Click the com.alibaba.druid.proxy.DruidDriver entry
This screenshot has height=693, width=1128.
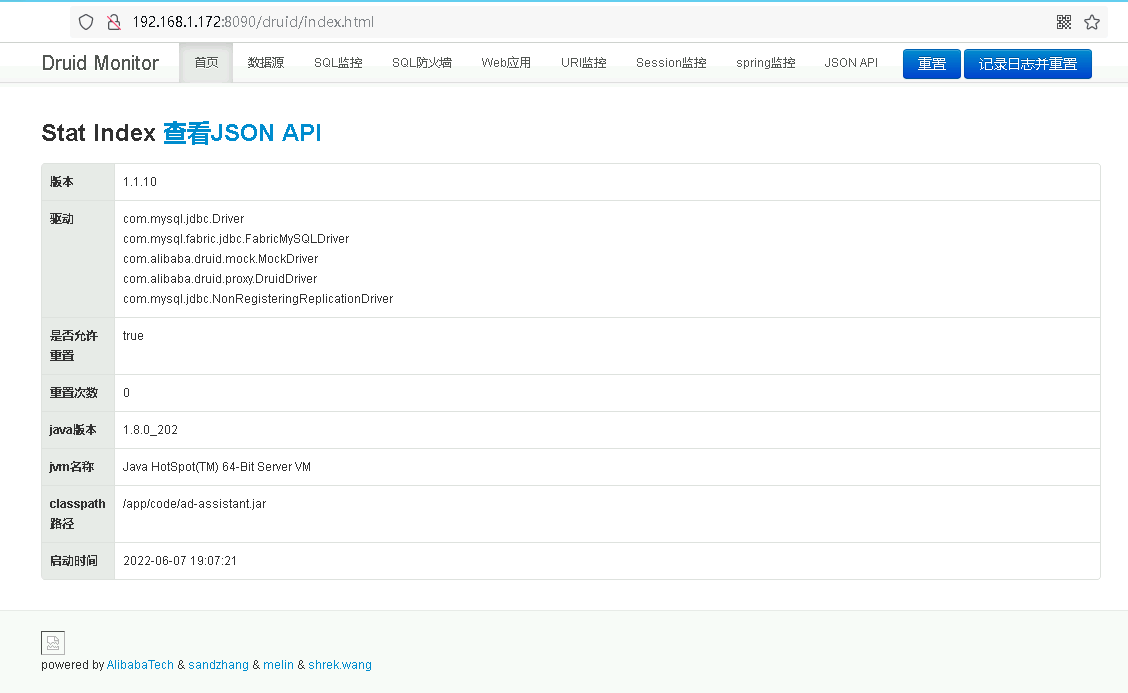pos(220,279)
